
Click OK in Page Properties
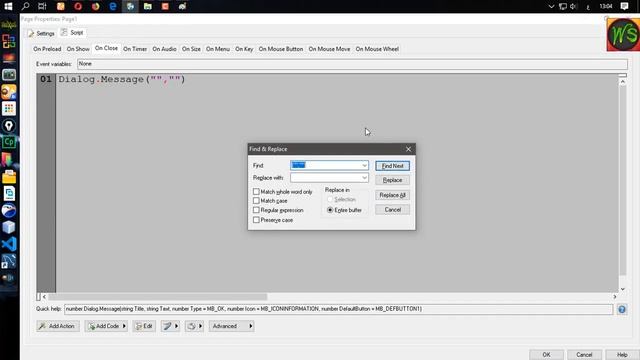546,354
